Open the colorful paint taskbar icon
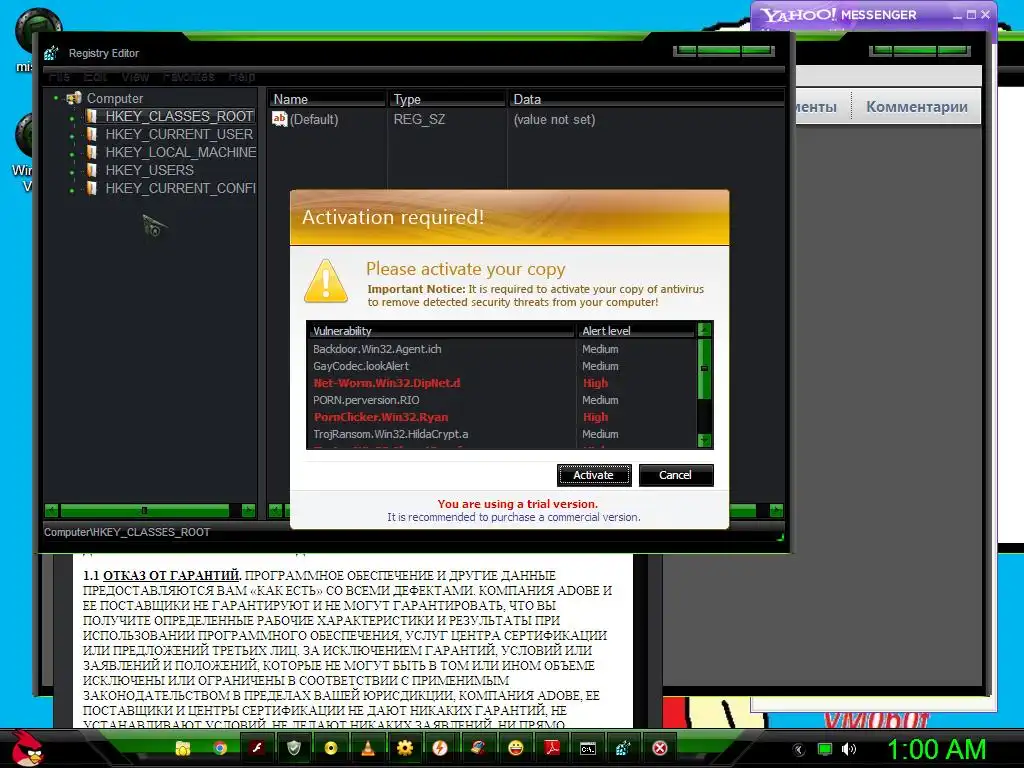Image resolution: width=1024 pixels, height=768 pixels. (x=478, y=748)
